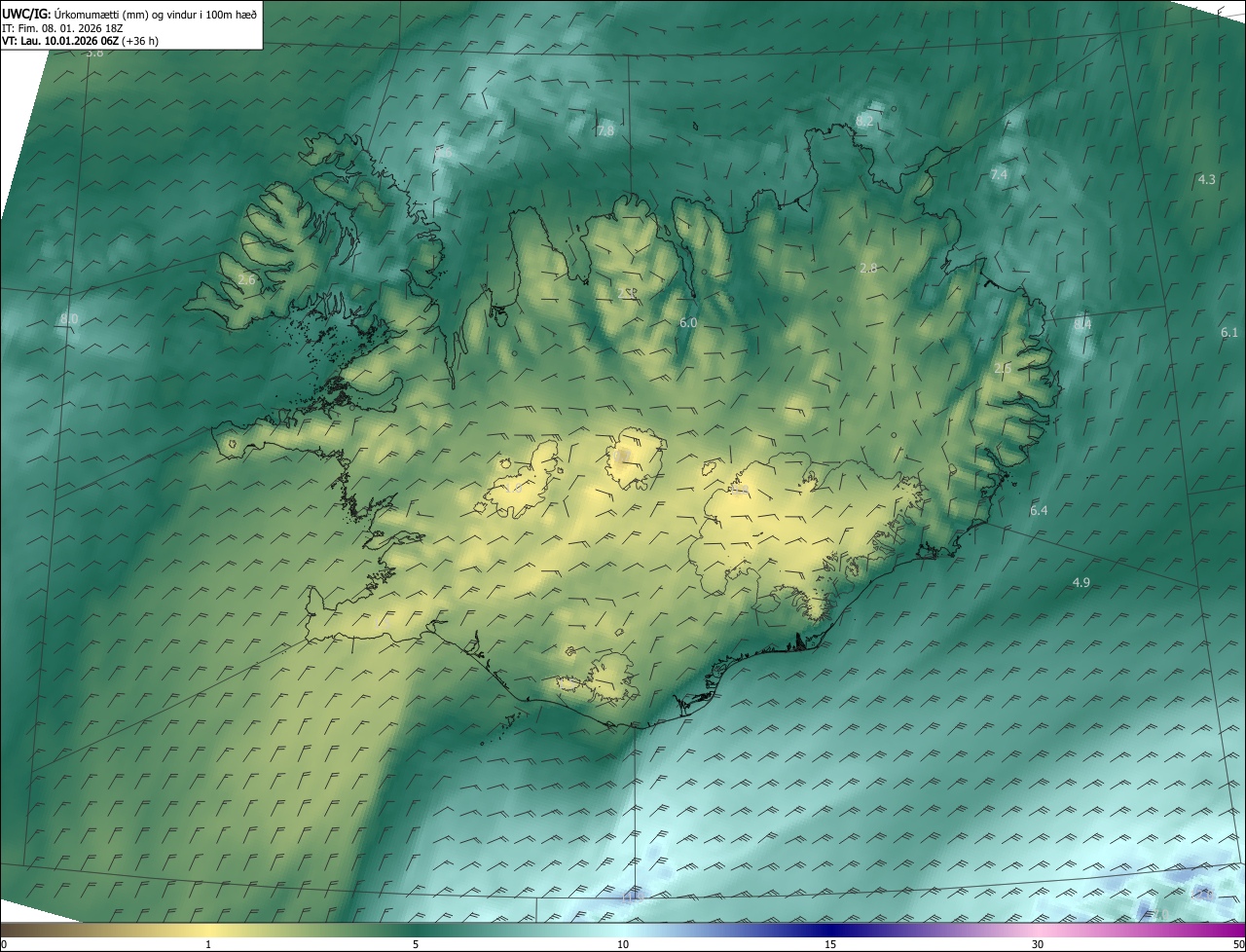The width and height of the screenshot is (1246, 952).
Task: Click the 4.9 precipitation value on the map
Action: click(x=1081, y=582)
